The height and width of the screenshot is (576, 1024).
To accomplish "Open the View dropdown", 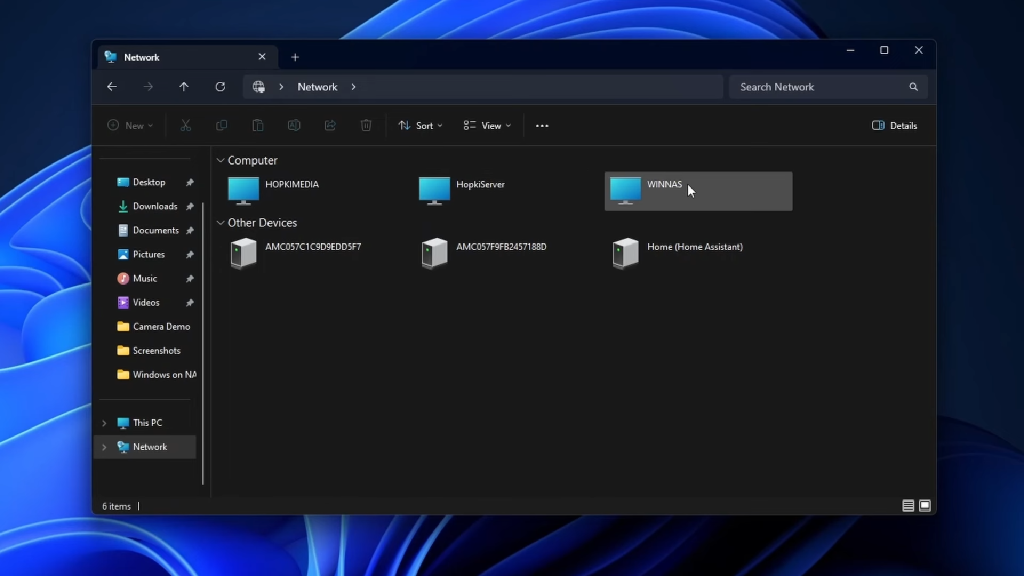I will (x=488, y=125).
